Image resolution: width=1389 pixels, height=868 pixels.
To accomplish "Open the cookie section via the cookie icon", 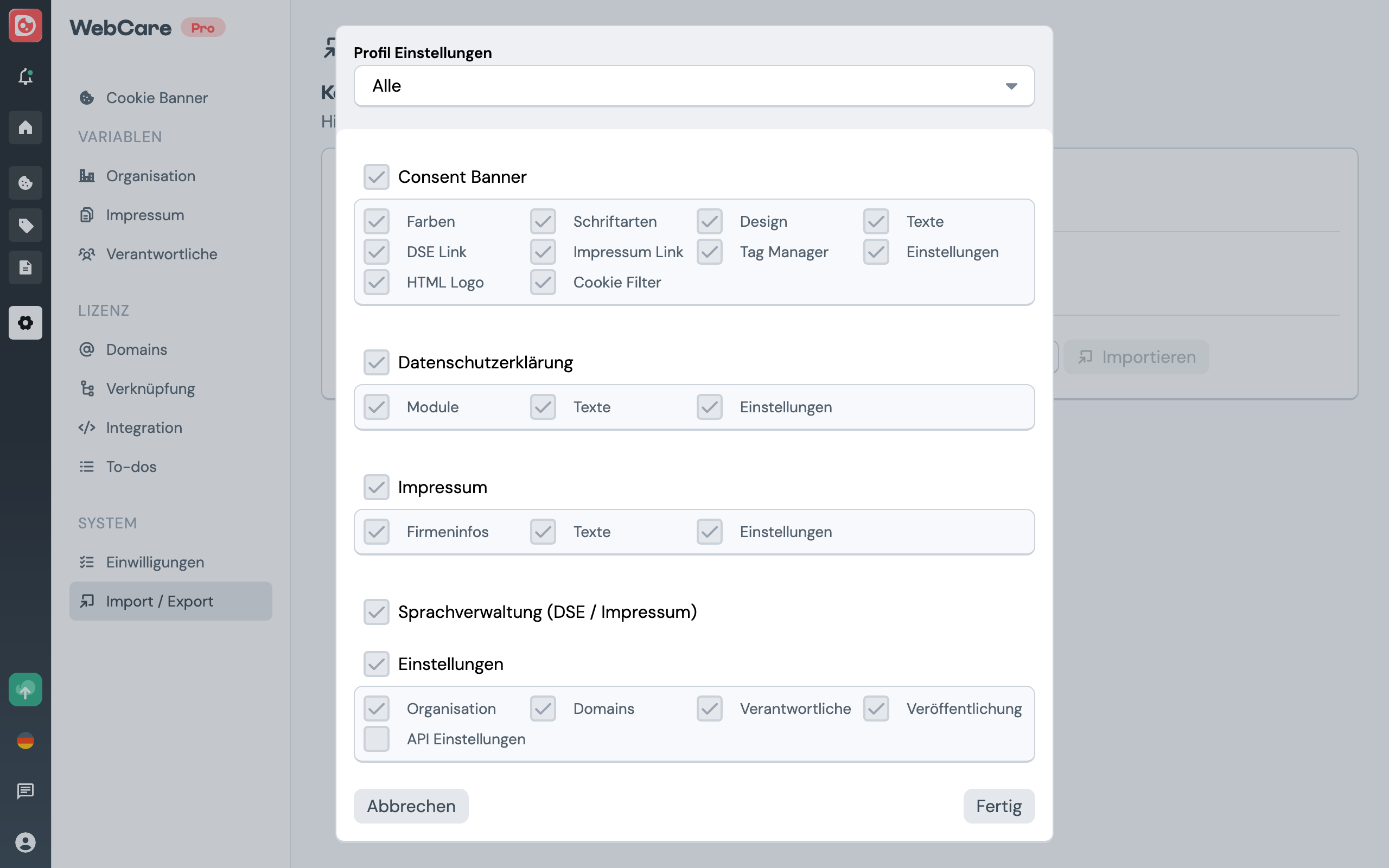I will pyautogui.click(x=26, y=183).
